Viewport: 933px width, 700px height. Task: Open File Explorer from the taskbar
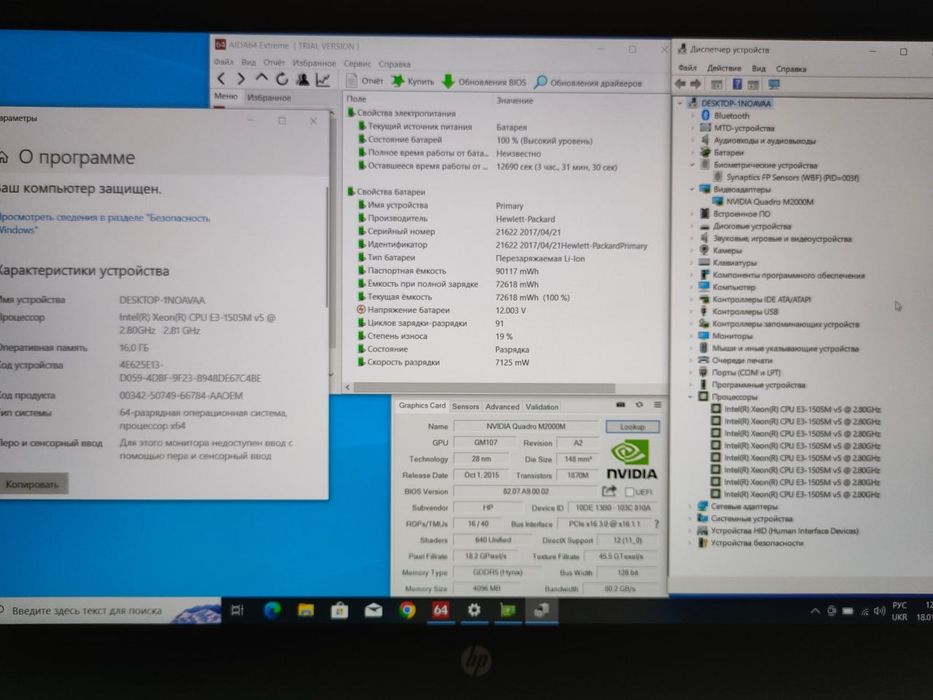pyautogui.click(x=306, y=610)
